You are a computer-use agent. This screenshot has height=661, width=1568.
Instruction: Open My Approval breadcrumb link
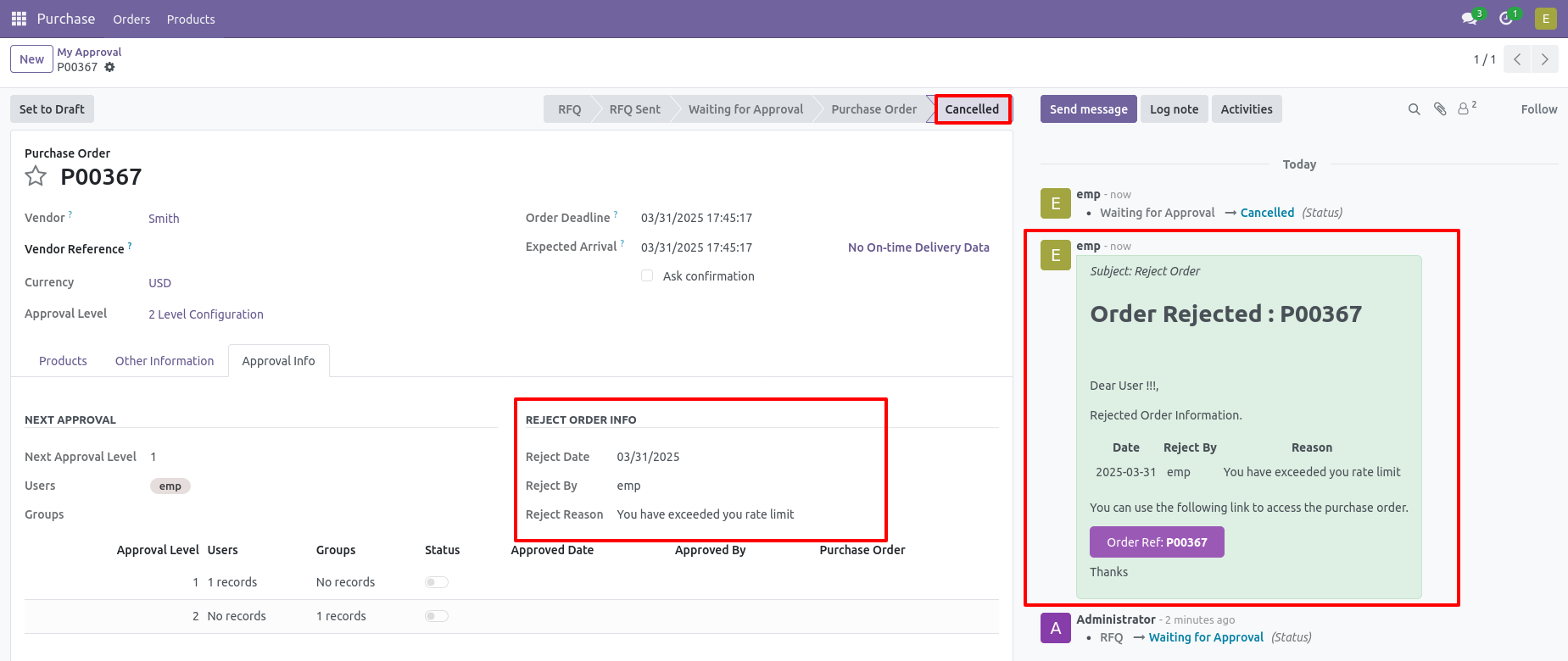tap(89, 52)
